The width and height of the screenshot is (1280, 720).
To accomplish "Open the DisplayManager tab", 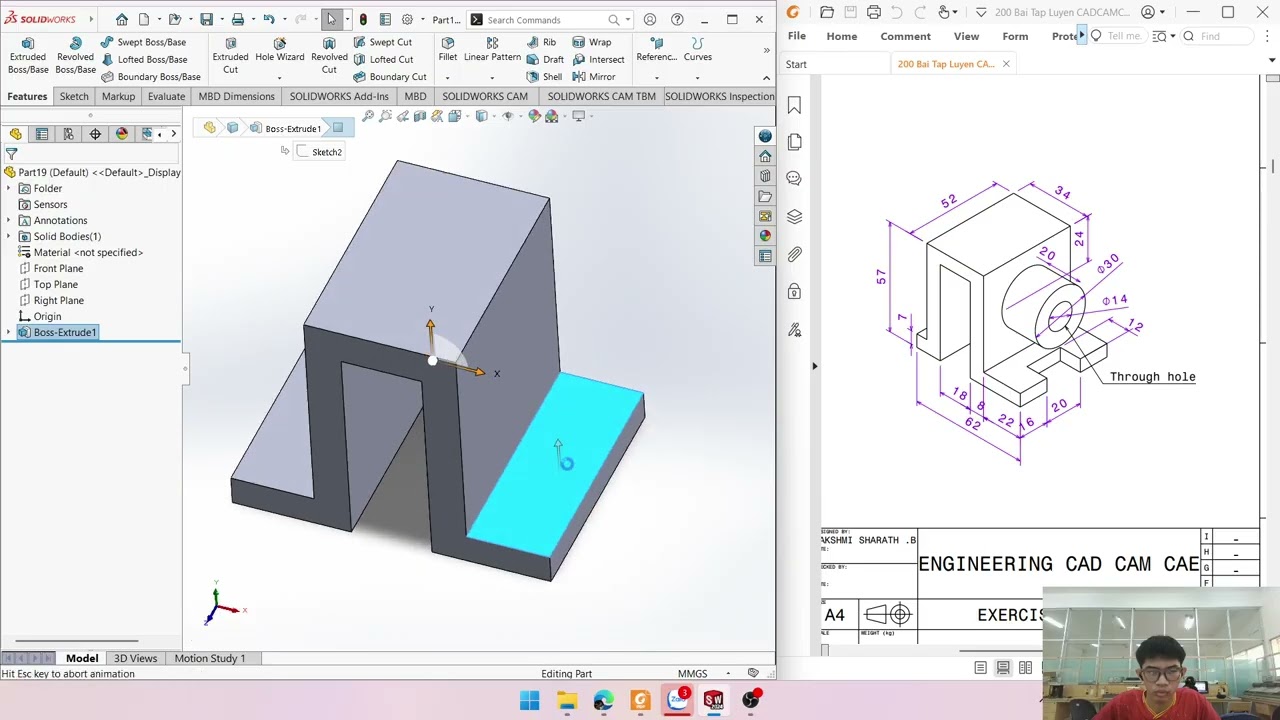I will coord(122,134).
